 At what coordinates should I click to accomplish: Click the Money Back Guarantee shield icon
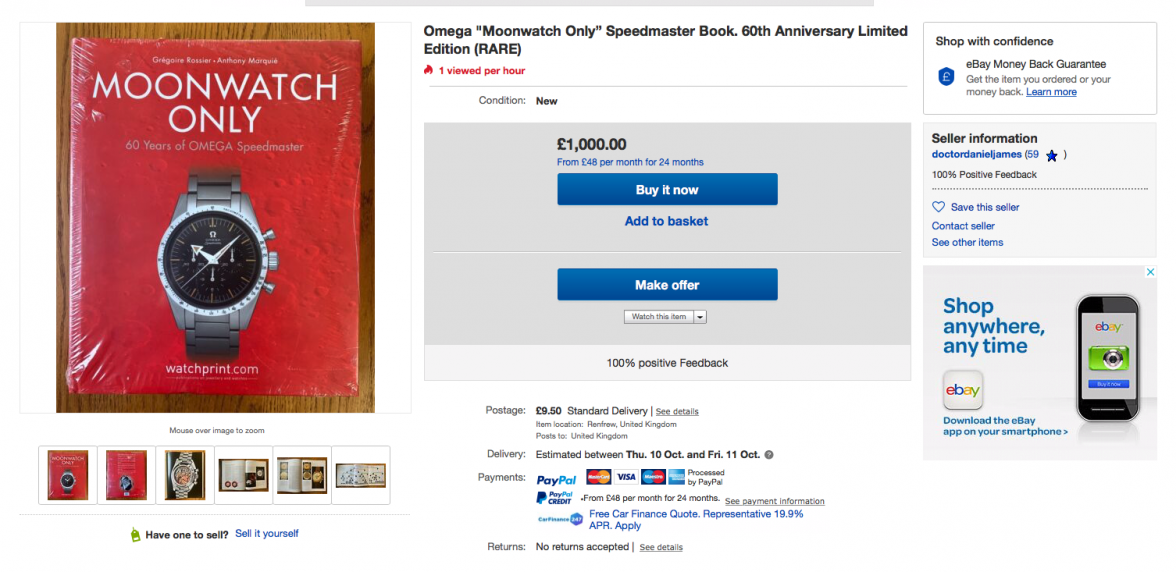[946, 77]
